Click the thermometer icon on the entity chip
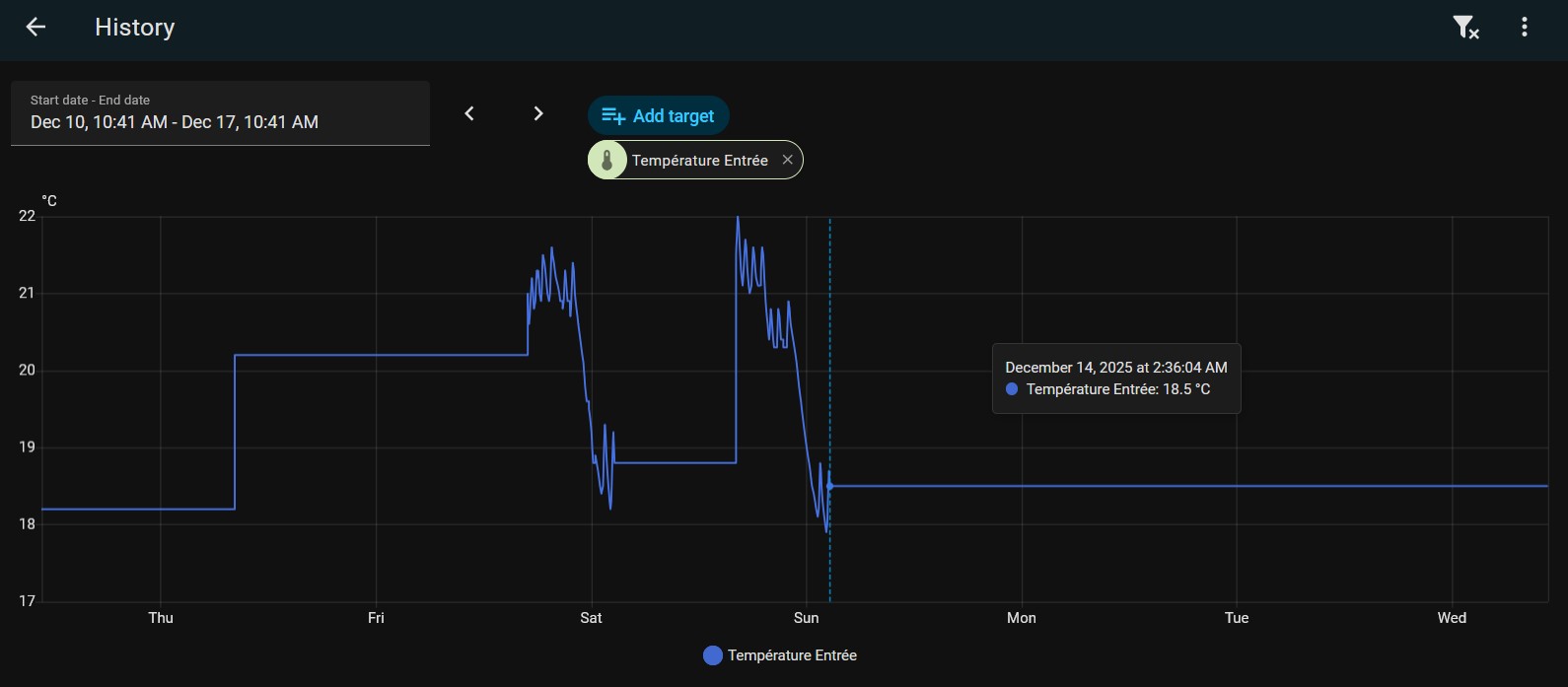This screenshot has height=687, width=1568. [607, 160]
